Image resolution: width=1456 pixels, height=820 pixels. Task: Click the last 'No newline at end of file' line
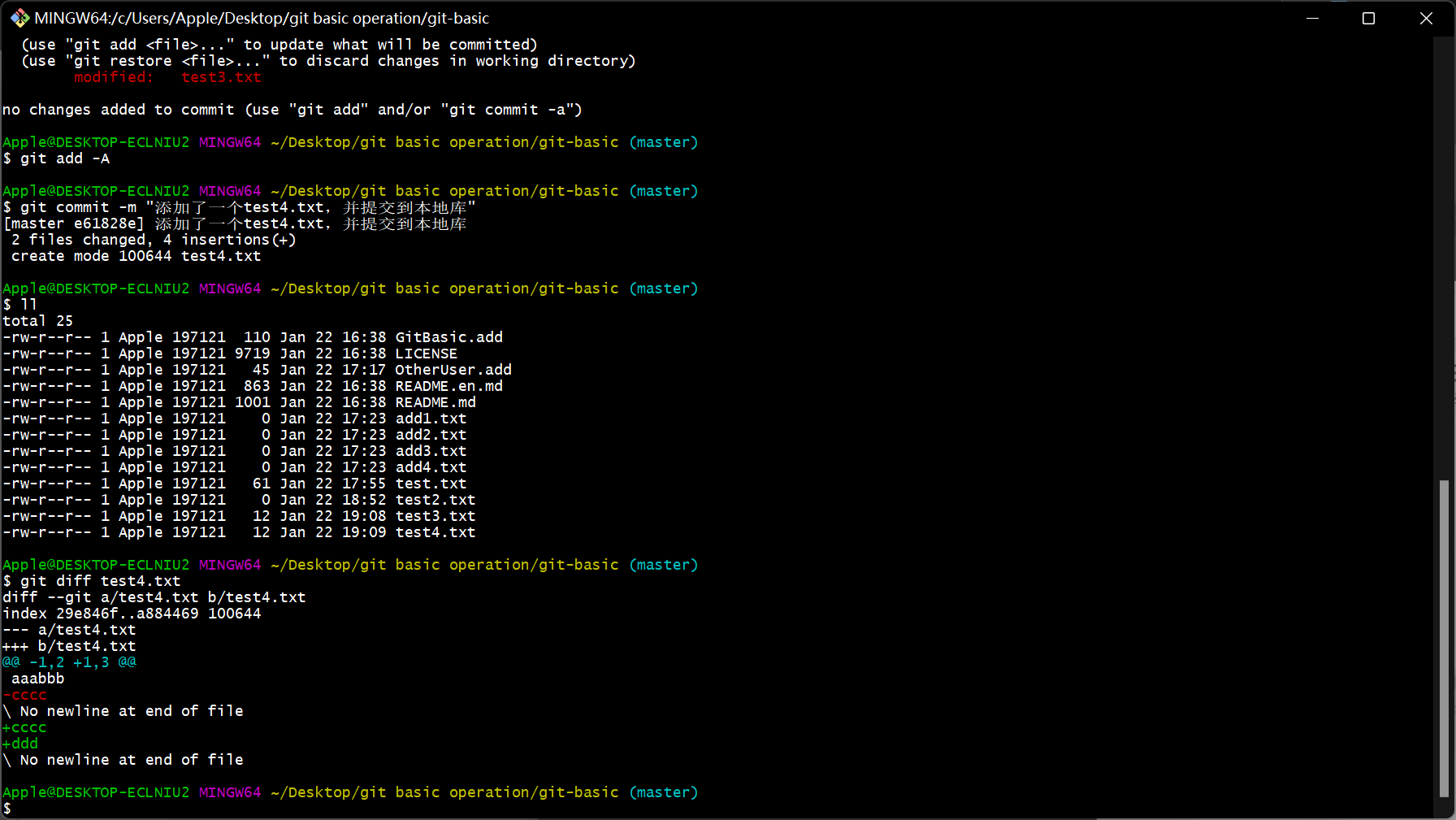[x=123, y=760]
